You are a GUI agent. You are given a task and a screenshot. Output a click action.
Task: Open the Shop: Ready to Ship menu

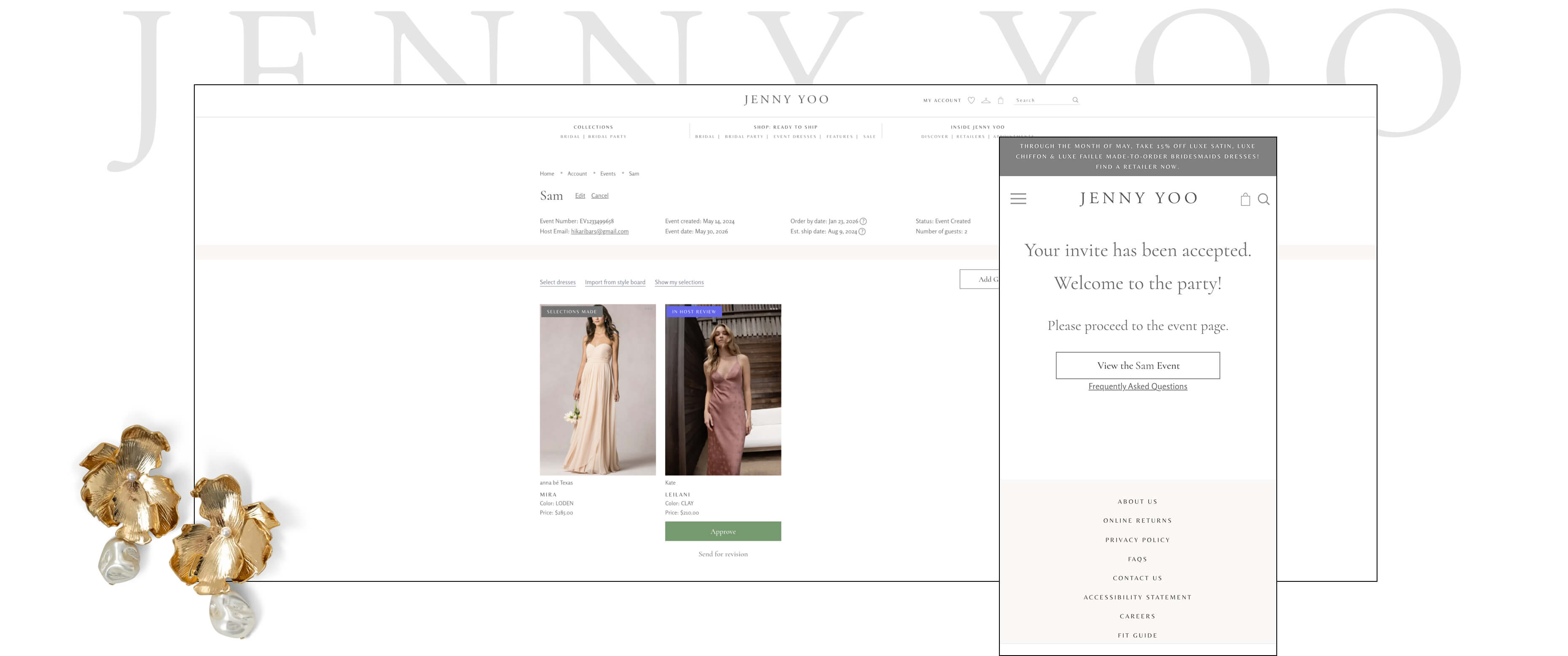[x=785, y=127]
